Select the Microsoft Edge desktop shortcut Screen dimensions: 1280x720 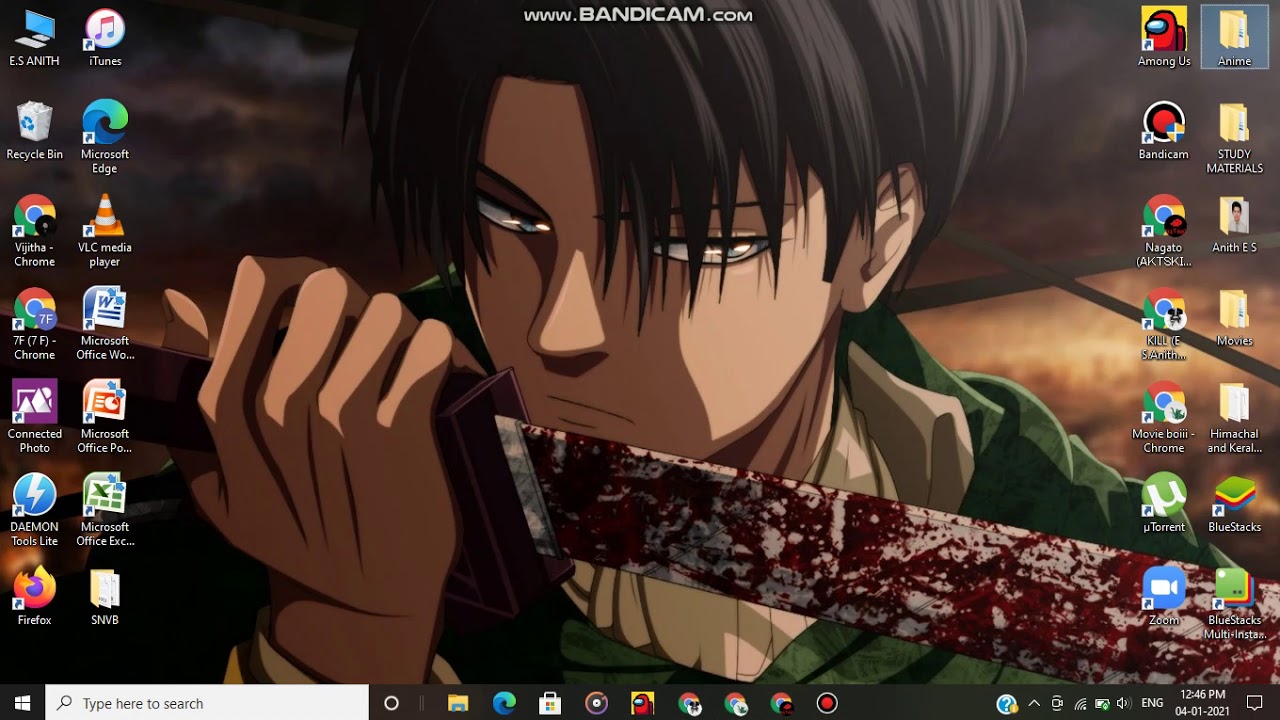click(x=105, y=138)
